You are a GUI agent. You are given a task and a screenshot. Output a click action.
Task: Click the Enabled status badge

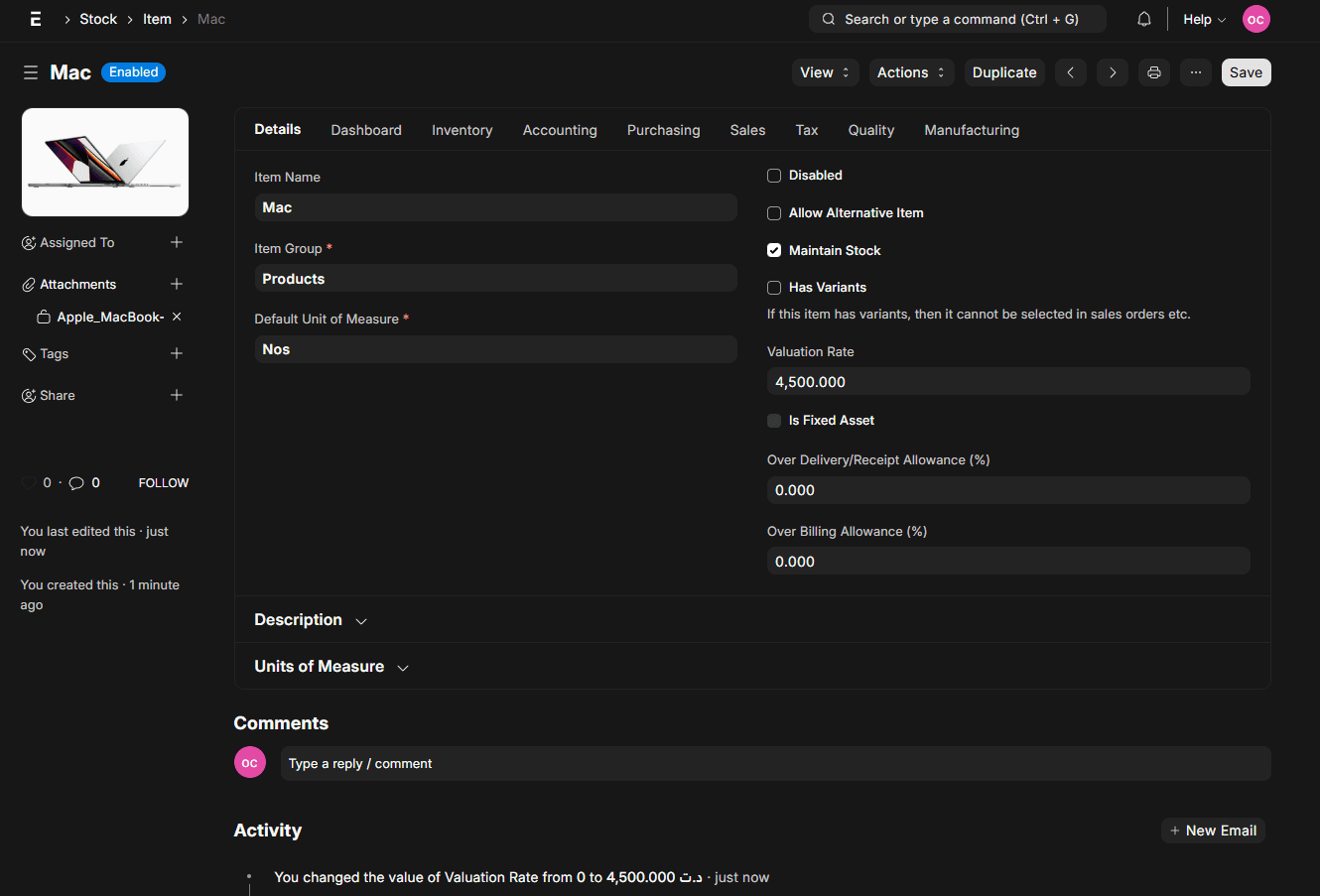134,72
